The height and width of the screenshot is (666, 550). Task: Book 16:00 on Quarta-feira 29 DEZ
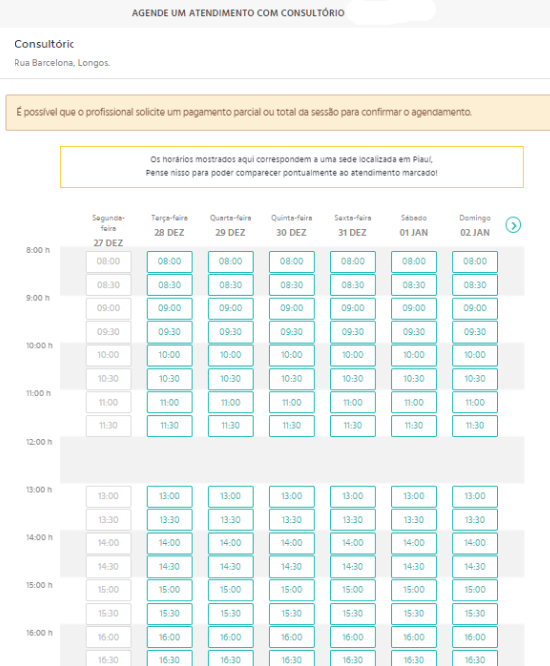pyautogui.click(x=231, y=637)
